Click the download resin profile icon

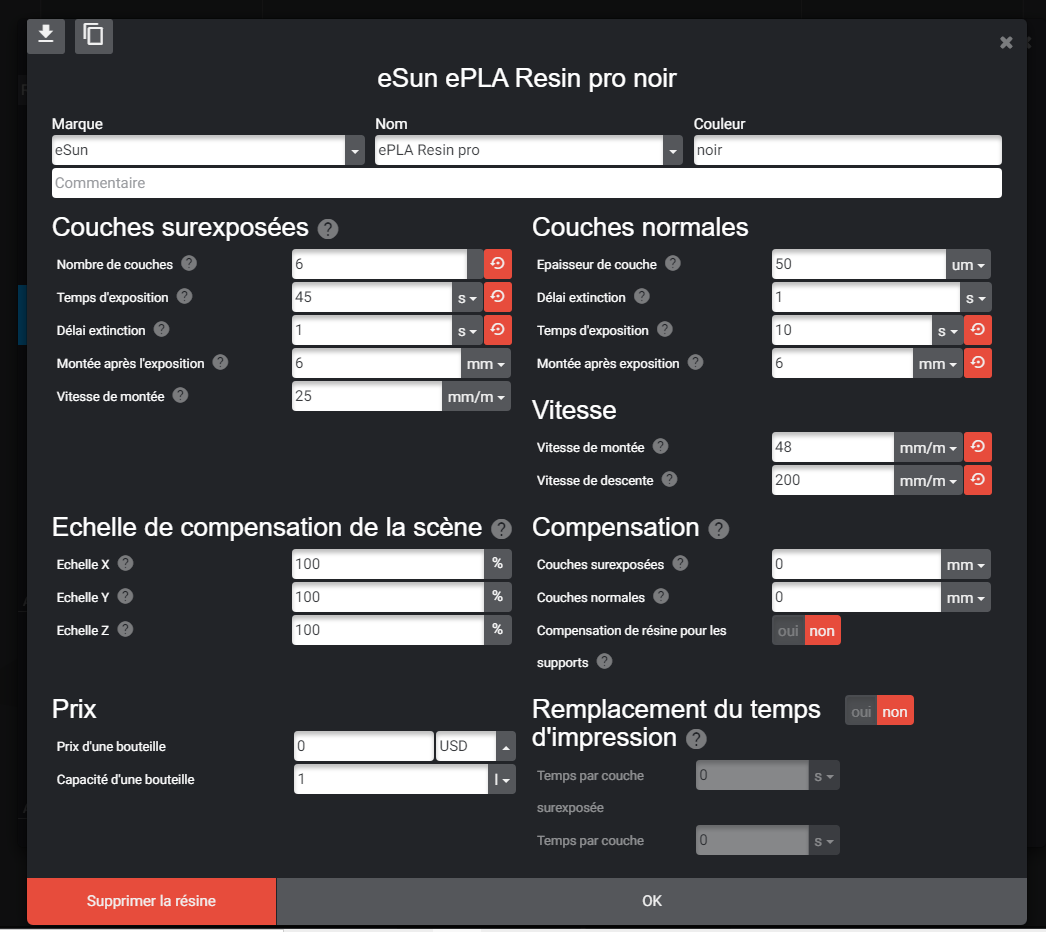point(45,35)
